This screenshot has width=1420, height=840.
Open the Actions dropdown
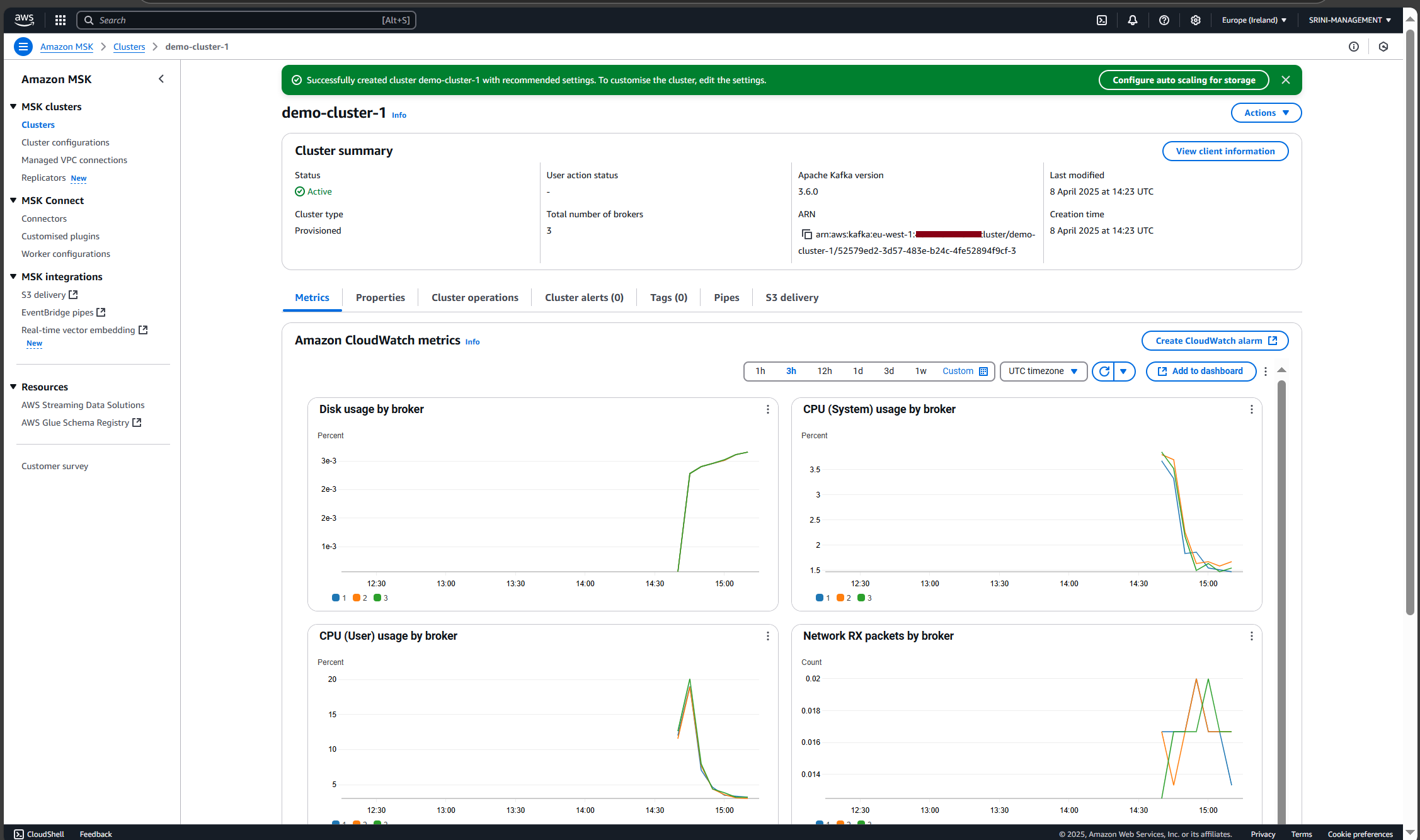coord(1266,113)
